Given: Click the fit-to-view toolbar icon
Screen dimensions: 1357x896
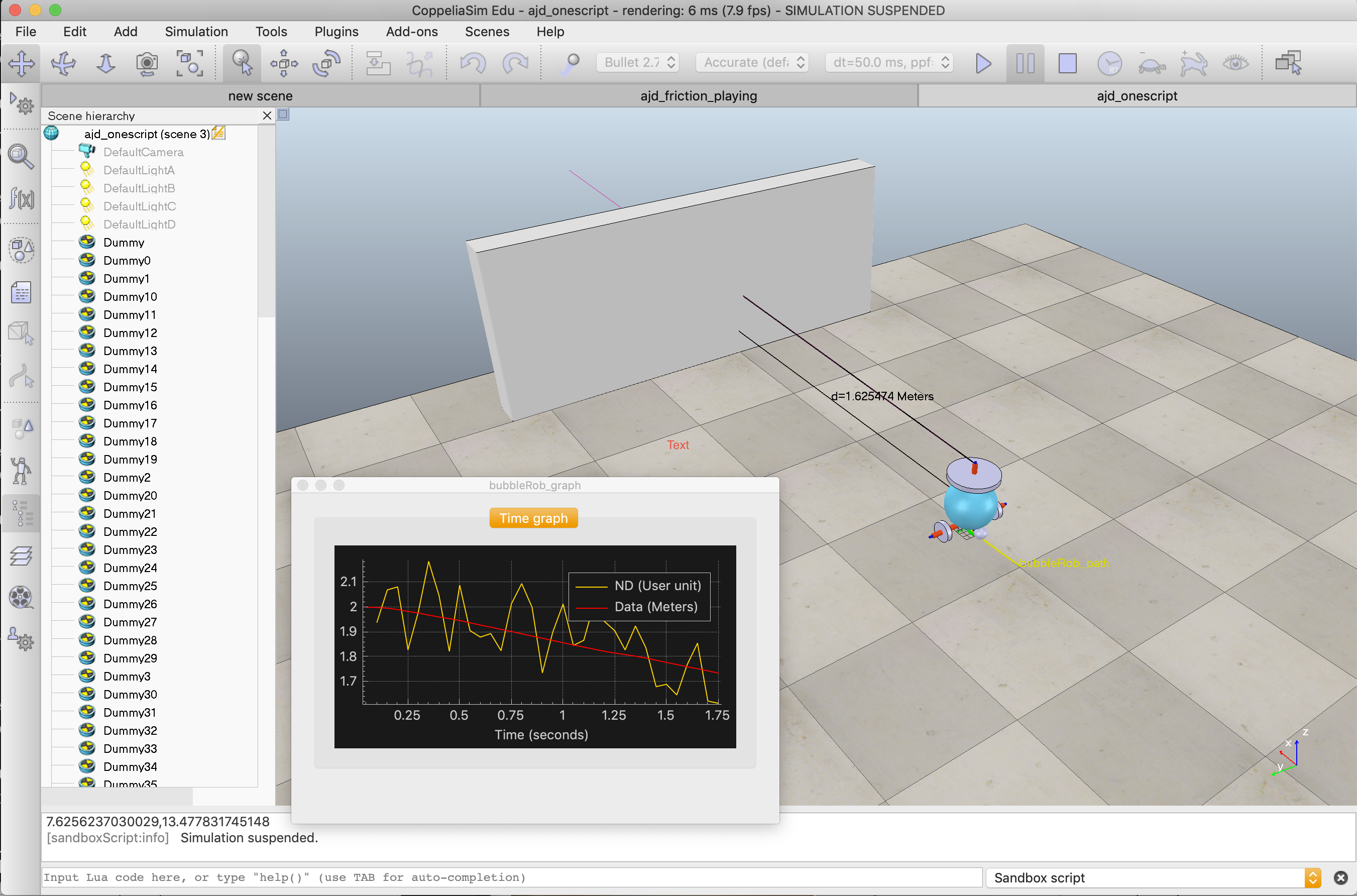Looking at the screenshot, I should (189, 63).
